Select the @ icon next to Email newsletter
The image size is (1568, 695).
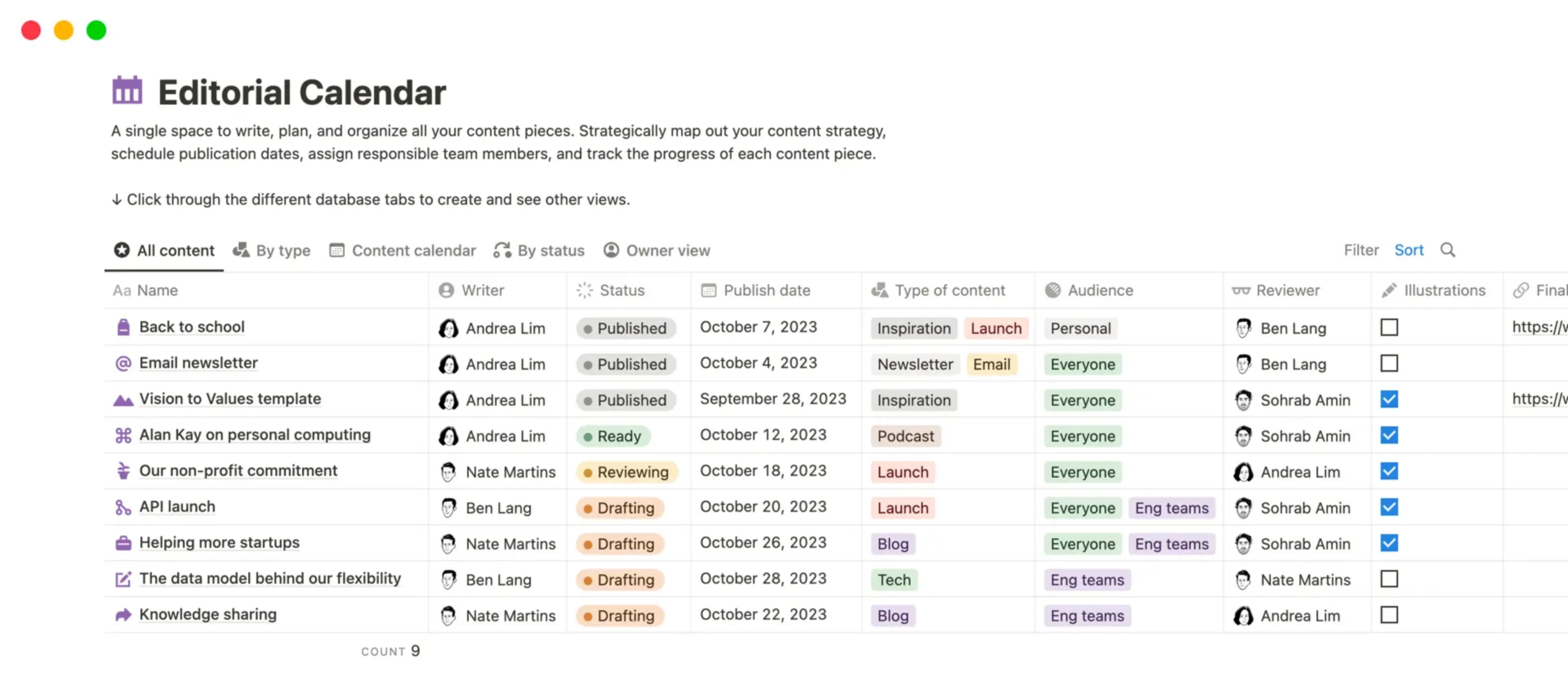pos(123,363)
